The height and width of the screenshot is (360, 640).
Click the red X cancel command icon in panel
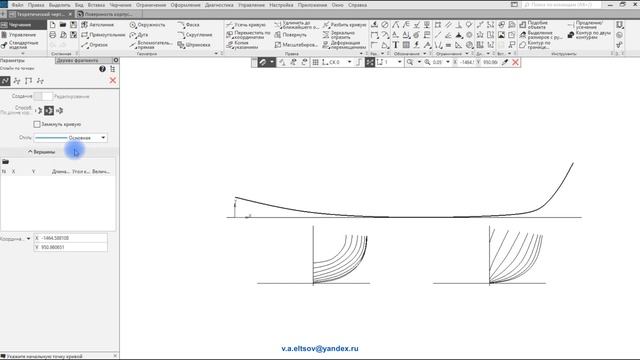pyautogui.click(x=113, y=81)
